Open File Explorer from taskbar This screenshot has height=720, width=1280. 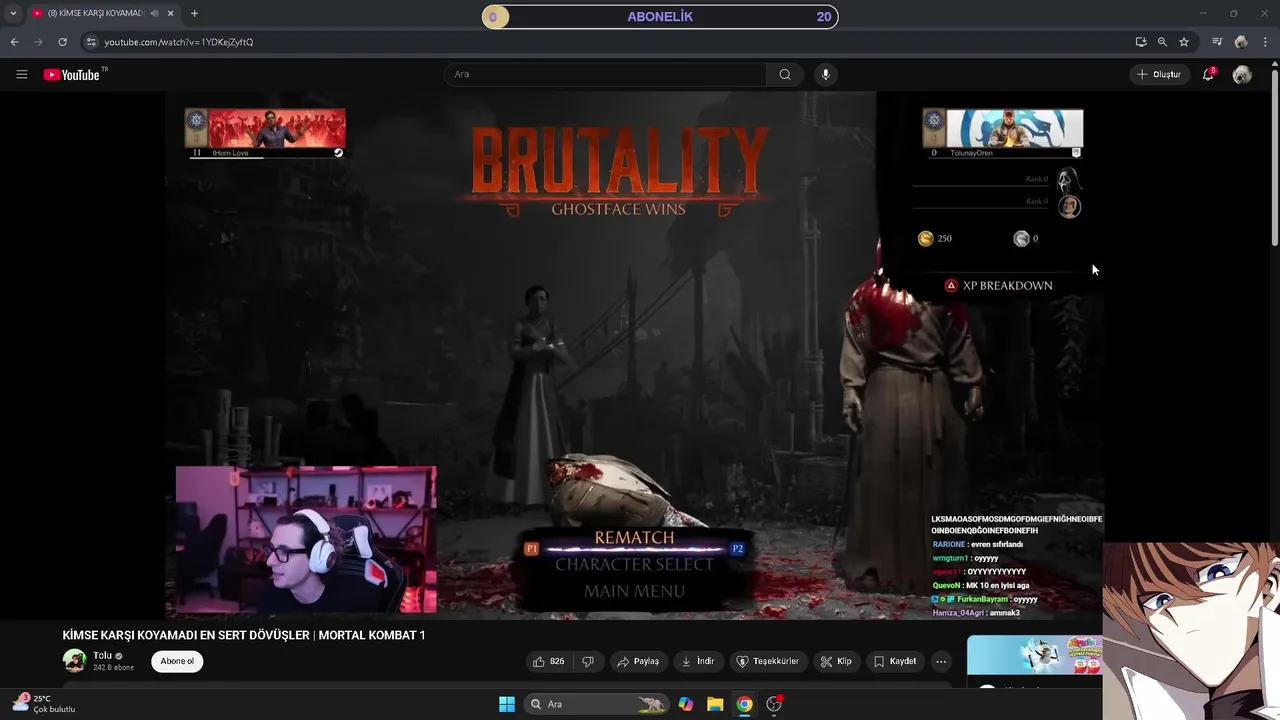tap(715, 704)
